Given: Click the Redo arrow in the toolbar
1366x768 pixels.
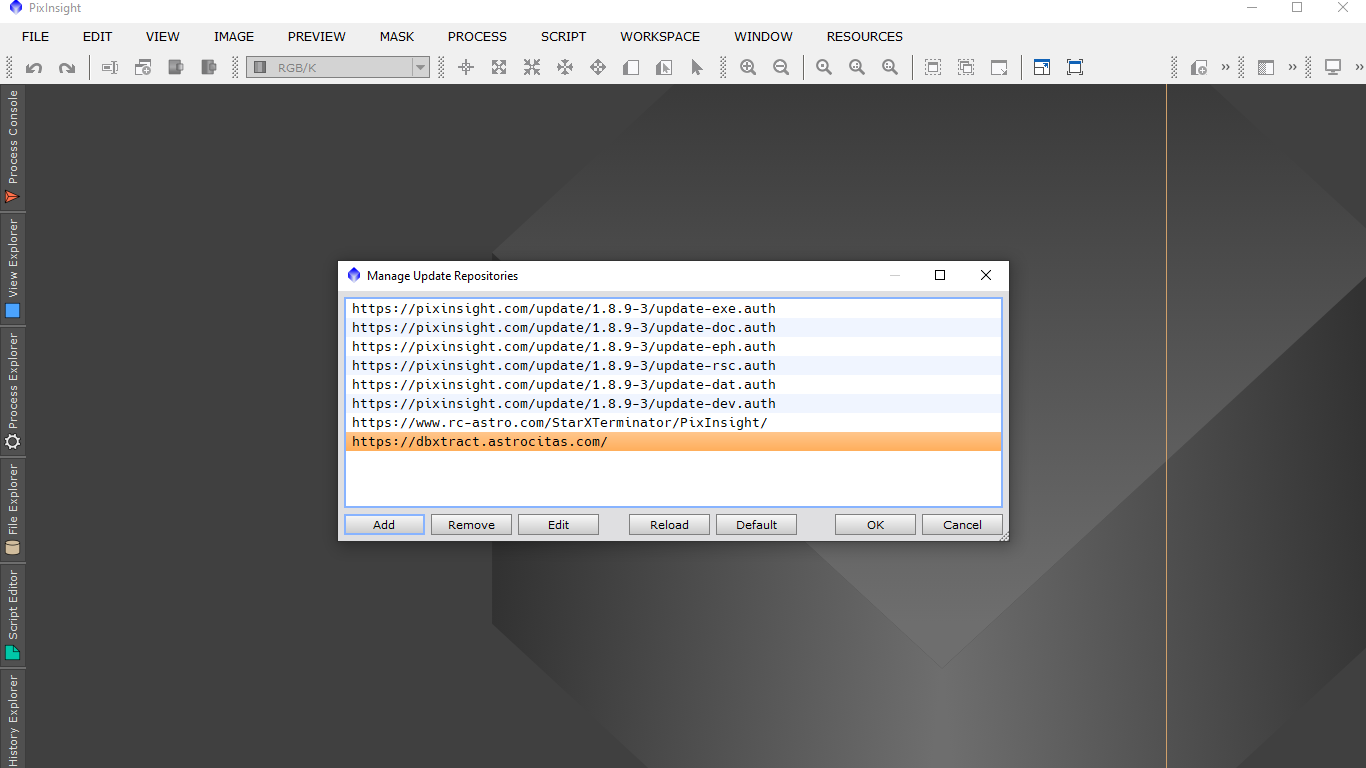Looking at the screenshot, I should pos(67,68).
